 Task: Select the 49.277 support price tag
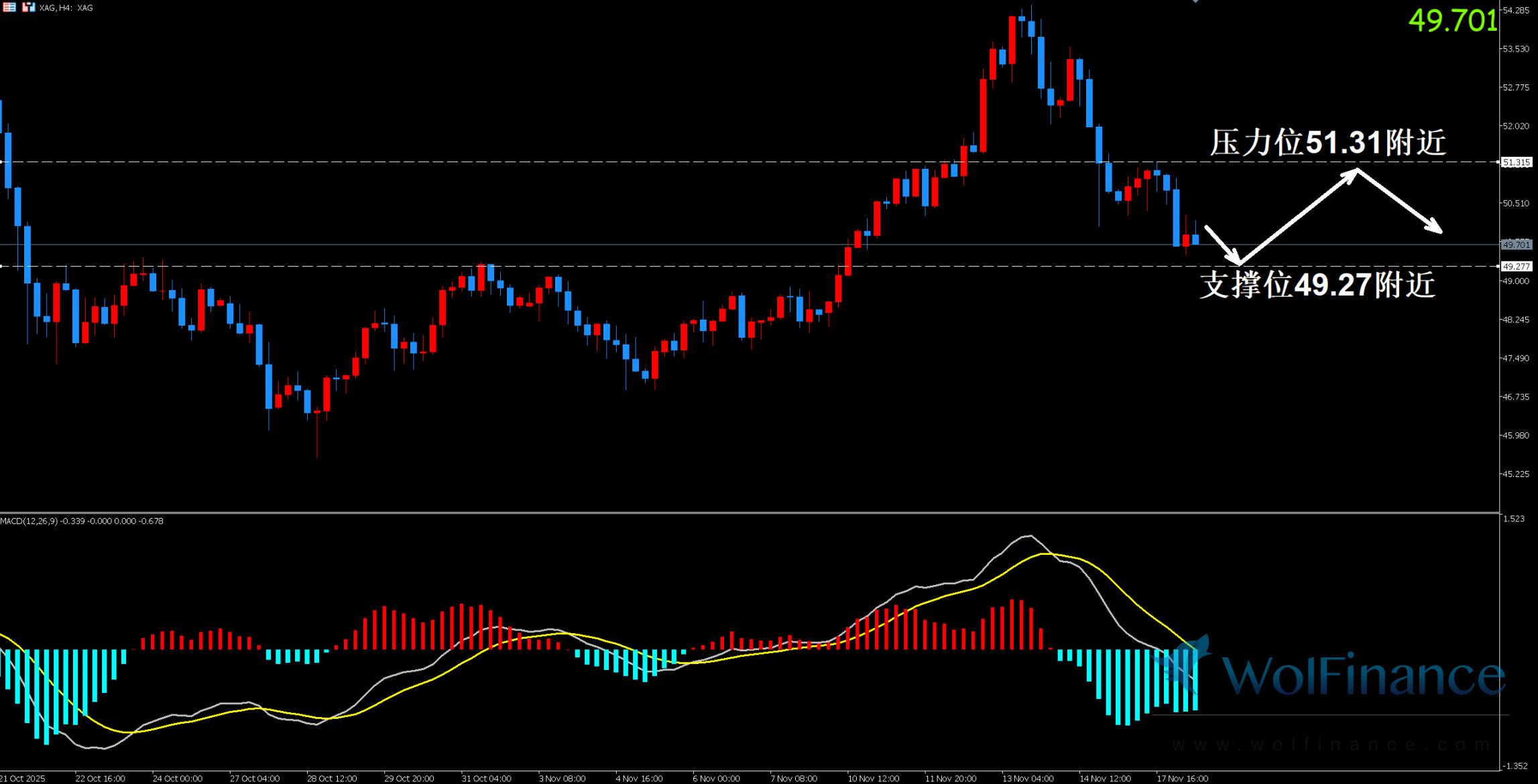click(1516, 267)
